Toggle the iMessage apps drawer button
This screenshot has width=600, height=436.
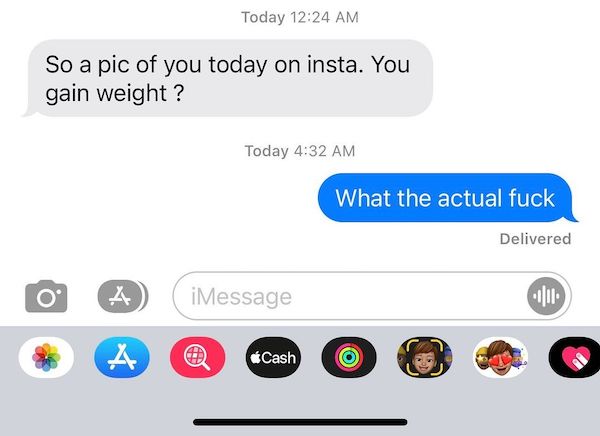[123, 296]
